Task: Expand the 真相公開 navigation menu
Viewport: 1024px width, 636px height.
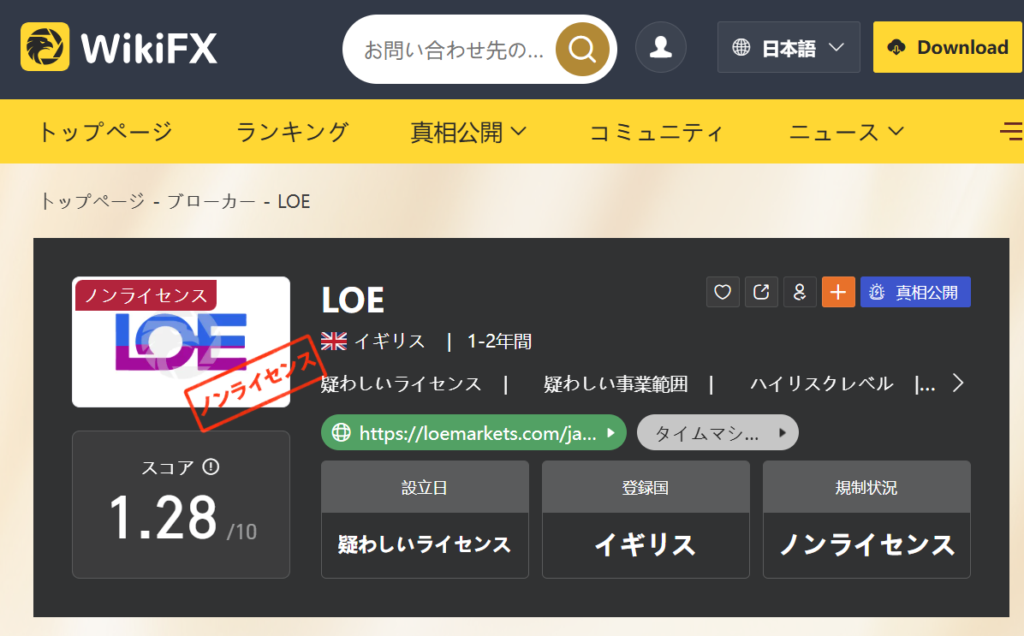Action: coord(468,132)
